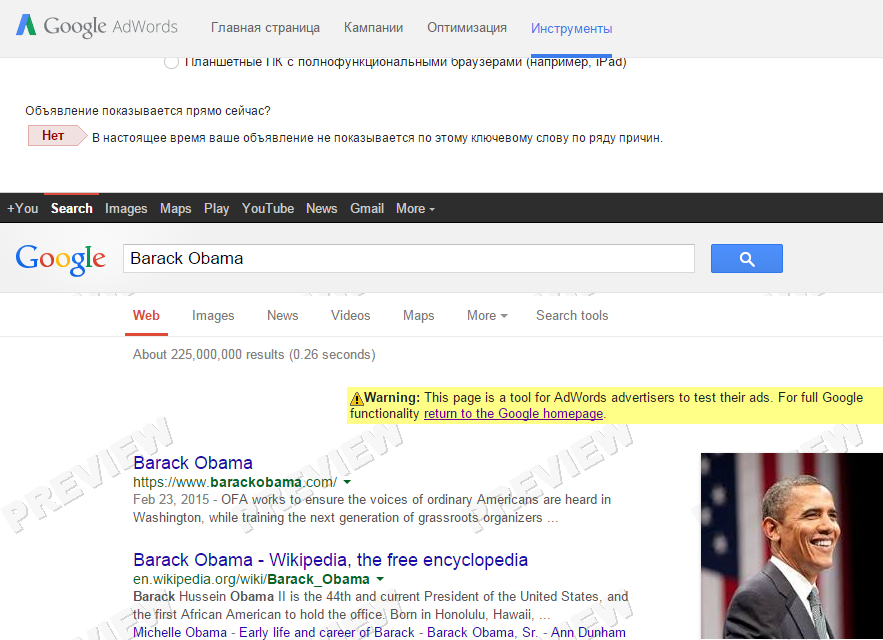Open the 'Barack Obama' first result title

tap(193, 463)
